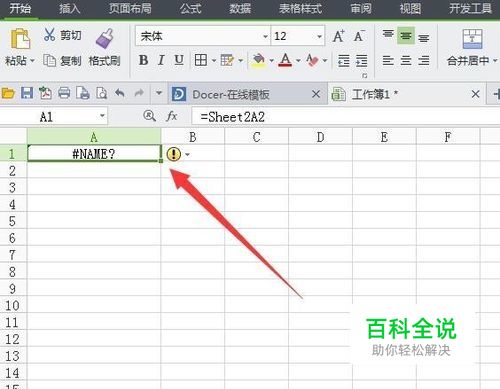The image size is (500, 389).
Task: Apply cell borders icon
Action: pyautogui.click(x=201, y=60)
